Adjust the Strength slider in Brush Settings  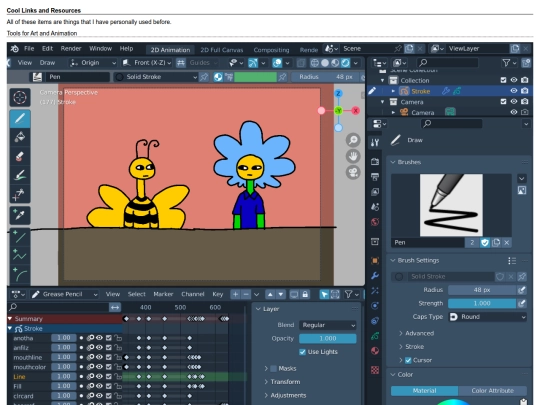(x=482, y=303)
